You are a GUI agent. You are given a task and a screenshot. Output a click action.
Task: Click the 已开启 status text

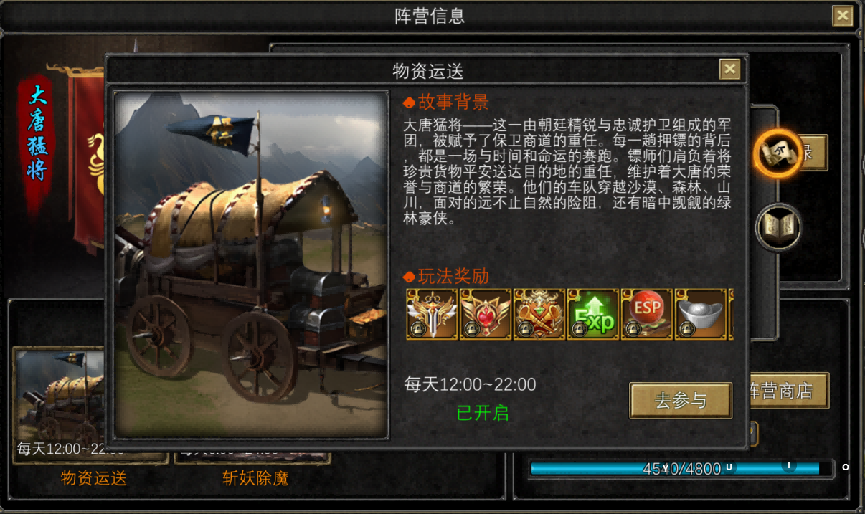coord(483,413)
